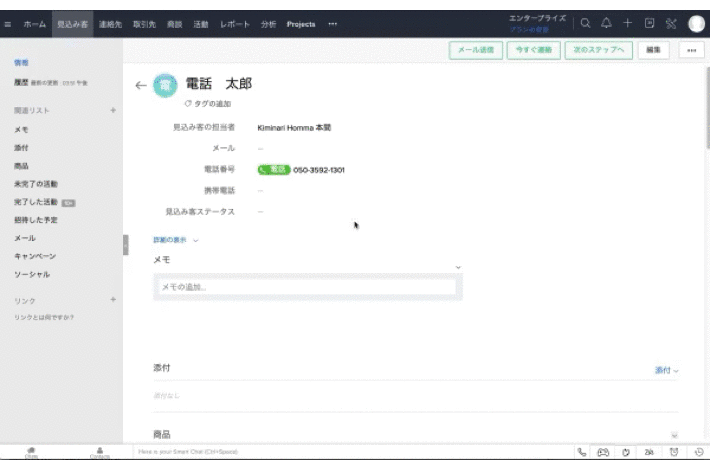
Task: Click the 次のステップへ button
Action: [599, 50]
